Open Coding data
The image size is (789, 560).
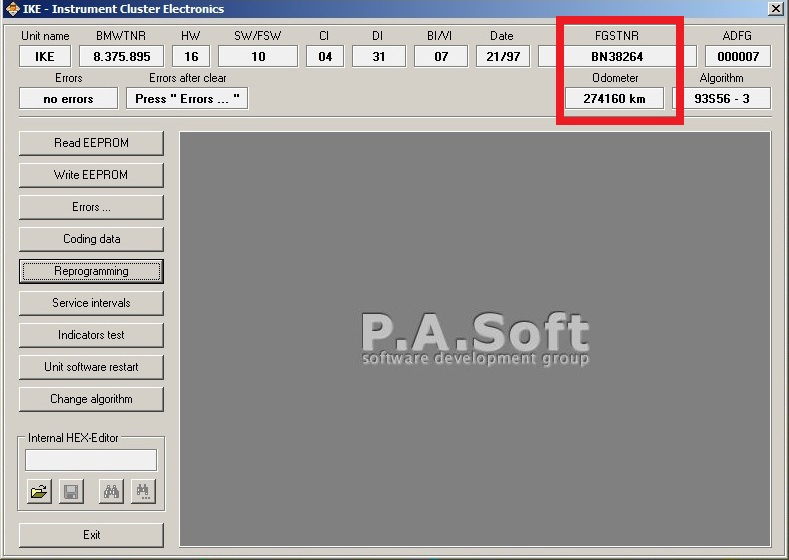[91, 239]
